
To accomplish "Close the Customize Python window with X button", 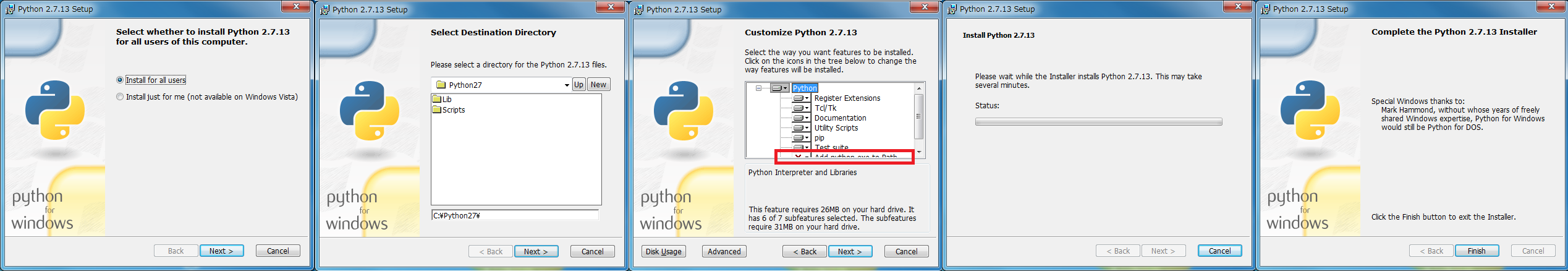I will [x=925, y=6].
